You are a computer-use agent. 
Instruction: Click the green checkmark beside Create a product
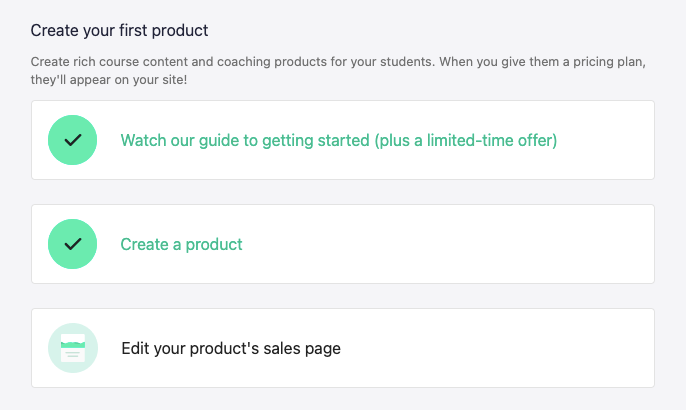click(x=72, y=244)
